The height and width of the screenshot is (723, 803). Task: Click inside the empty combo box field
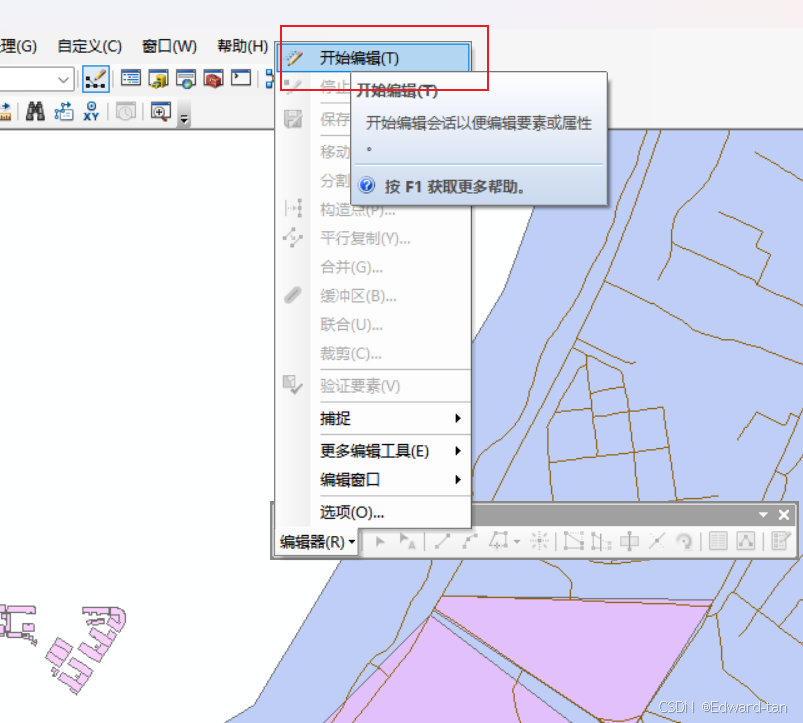click(30, 78)
